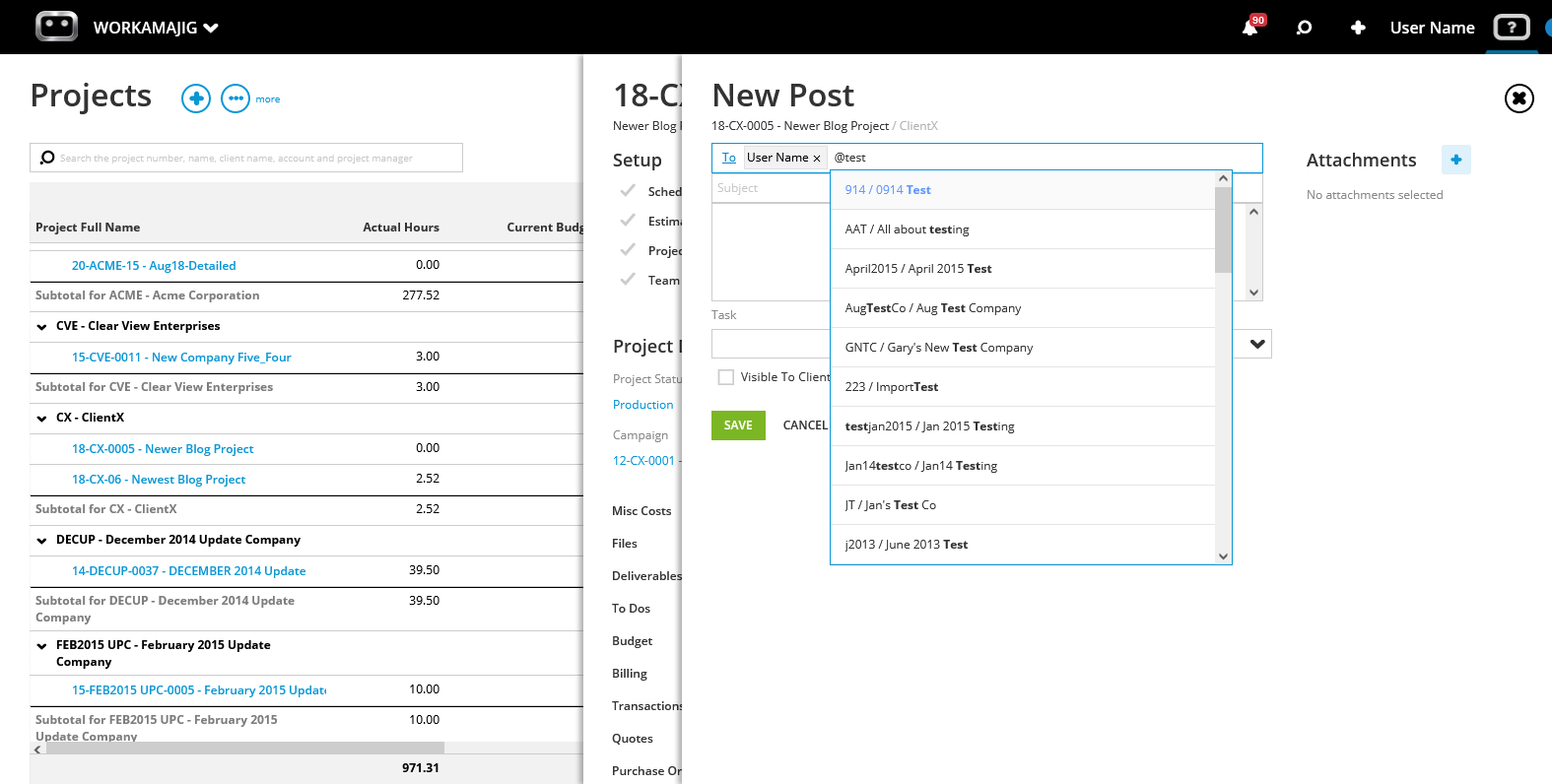
Task: Open project 18-CX-0005 - Newer Blog Project
Action: tap(163, 449)
